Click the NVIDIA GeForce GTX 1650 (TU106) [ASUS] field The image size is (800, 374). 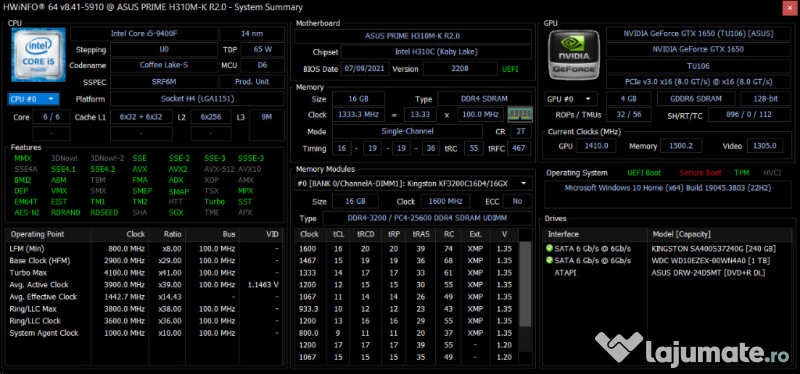pos(698,34)
